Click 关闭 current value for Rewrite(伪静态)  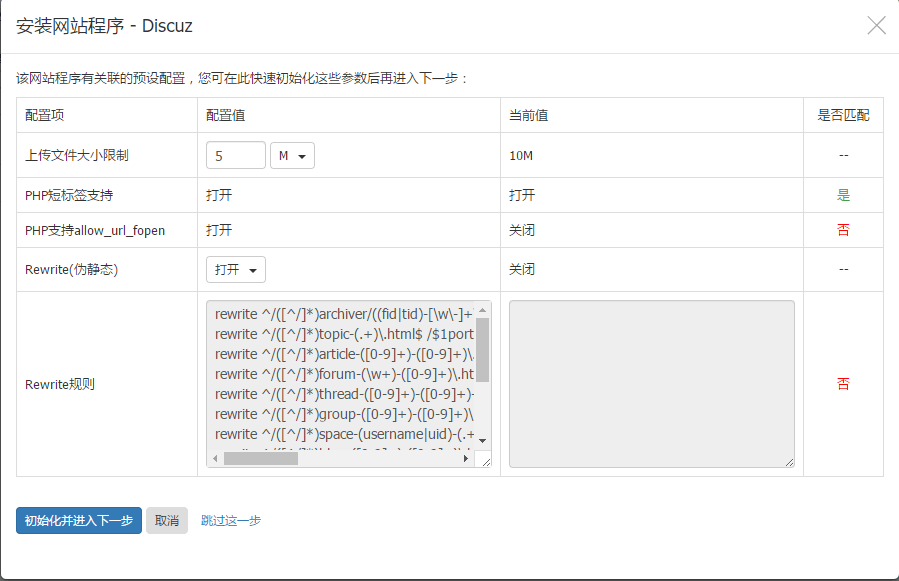[522, 269]
